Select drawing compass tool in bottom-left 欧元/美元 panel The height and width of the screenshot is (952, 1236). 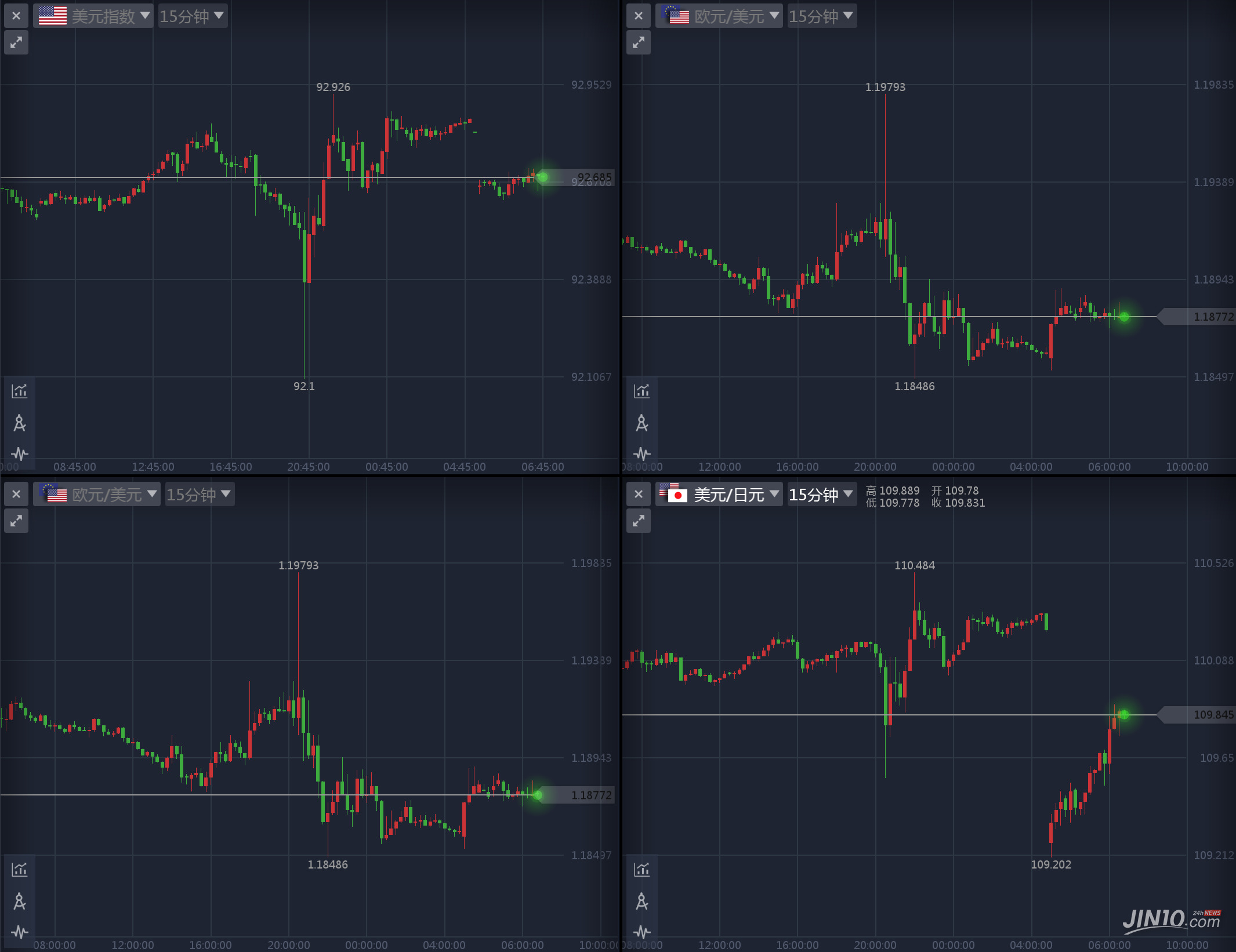(20, 902)
